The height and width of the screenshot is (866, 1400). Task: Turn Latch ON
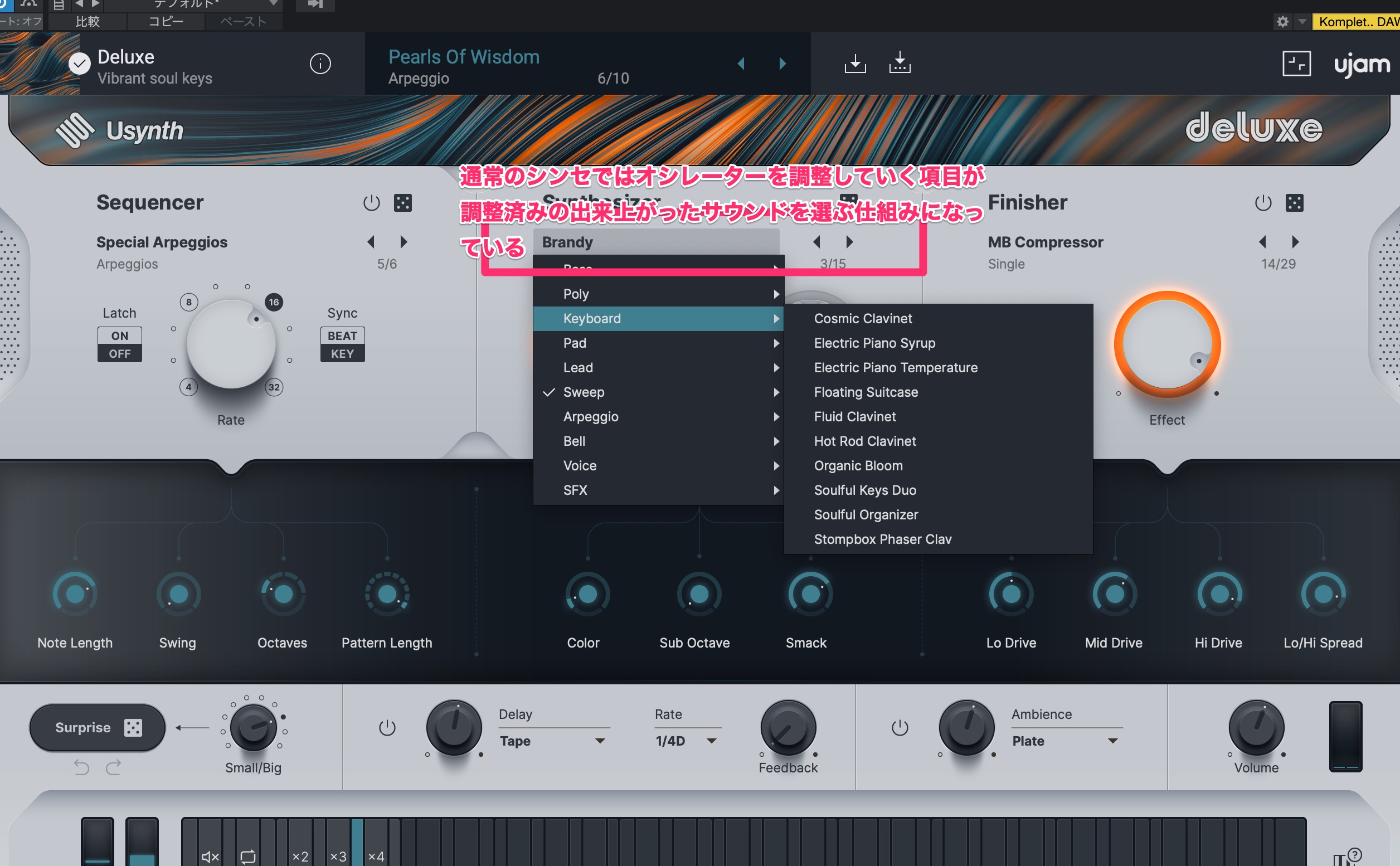coord(120,335)
